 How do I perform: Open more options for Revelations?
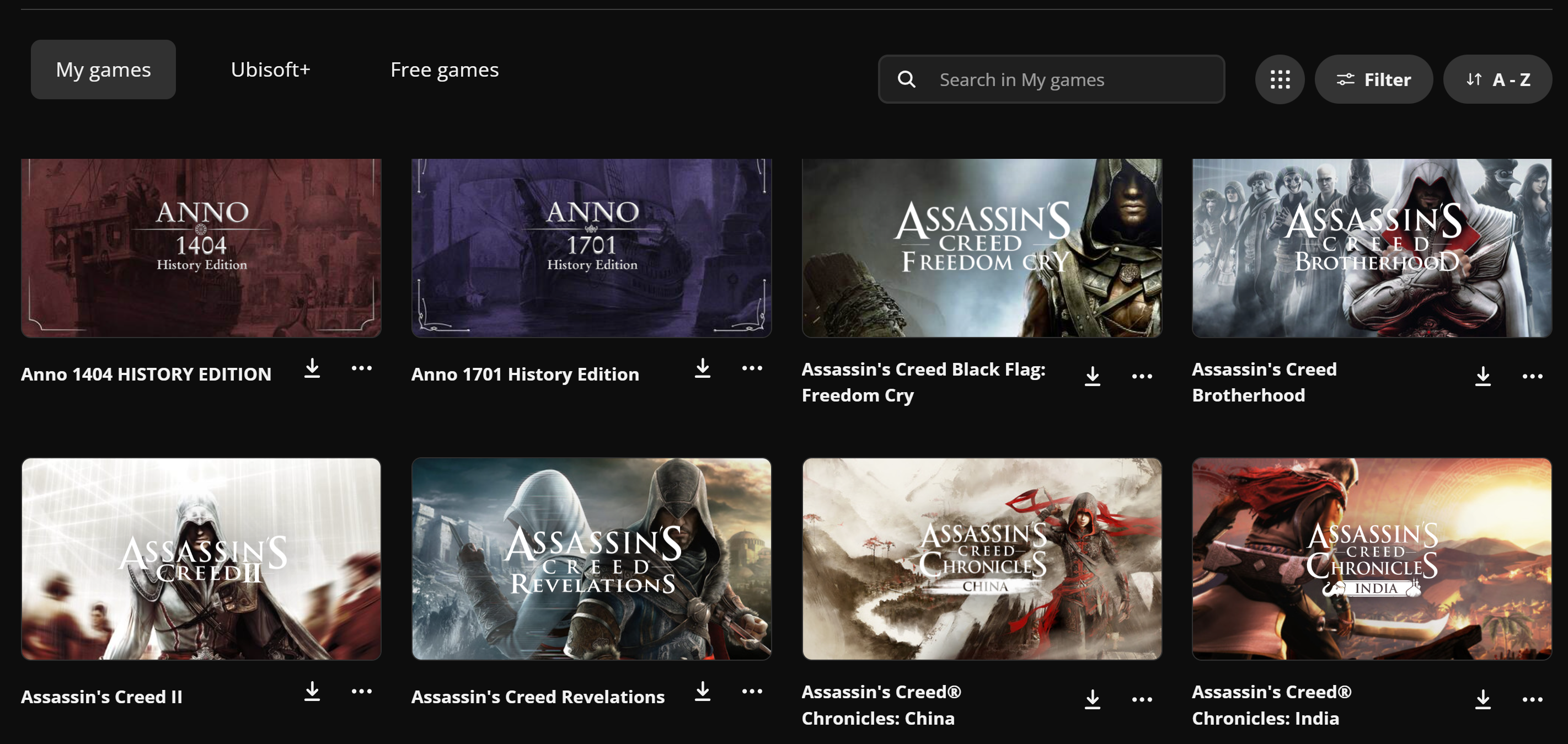tap(752, 692)
